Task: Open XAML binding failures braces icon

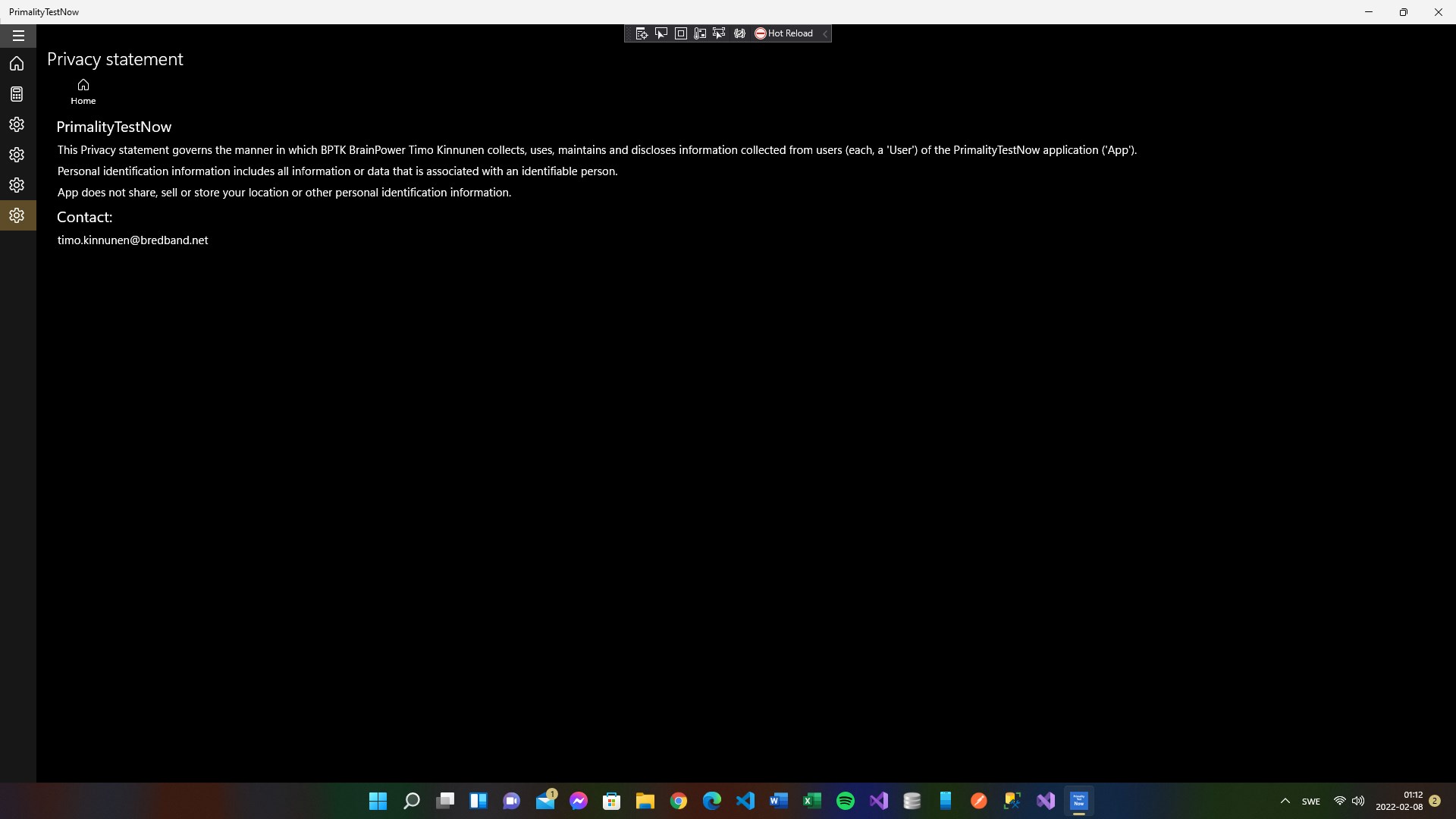Action: tap(739, 33)
